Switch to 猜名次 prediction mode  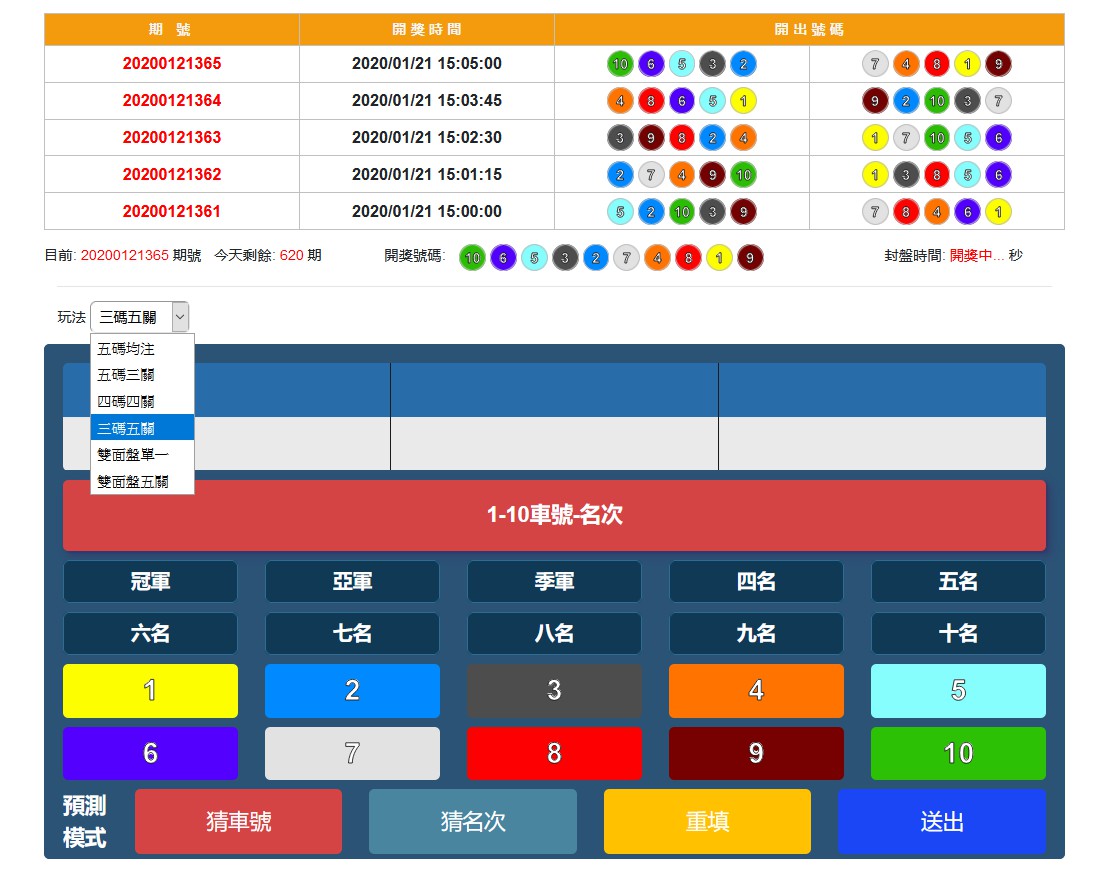coord(472,821)
